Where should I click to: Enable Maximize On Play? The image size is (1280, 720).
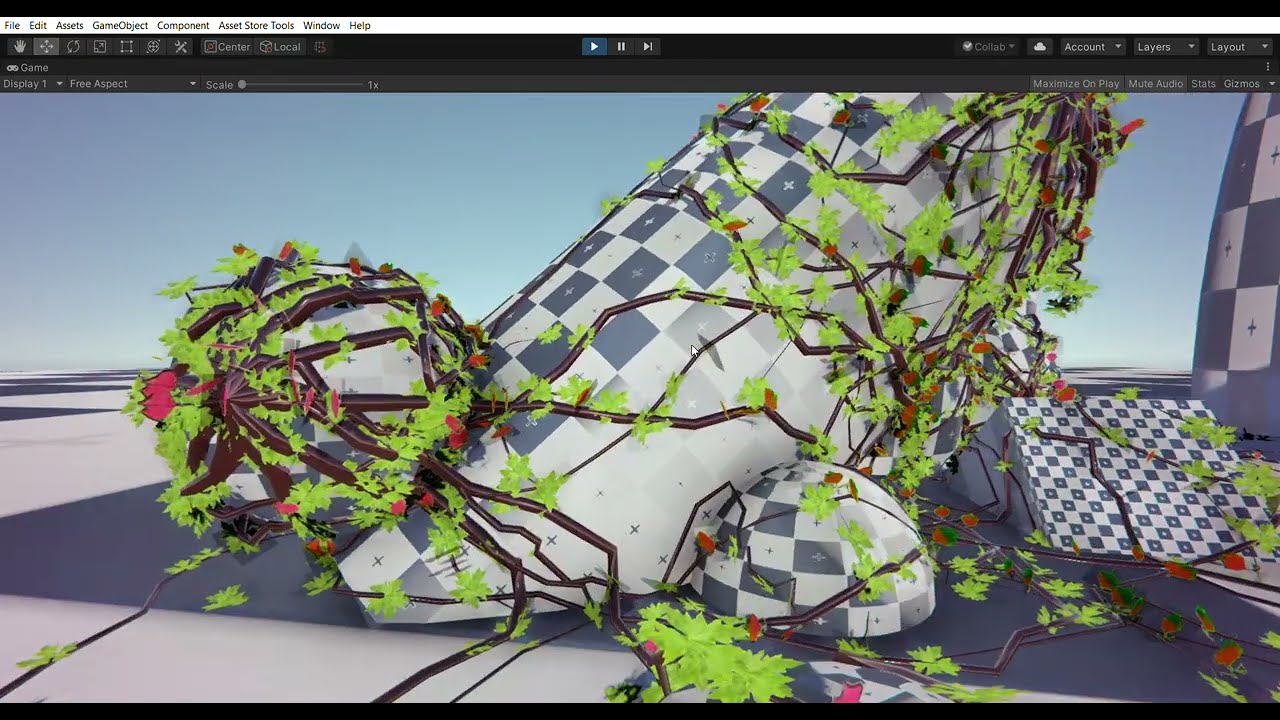tap(1076, 84)
